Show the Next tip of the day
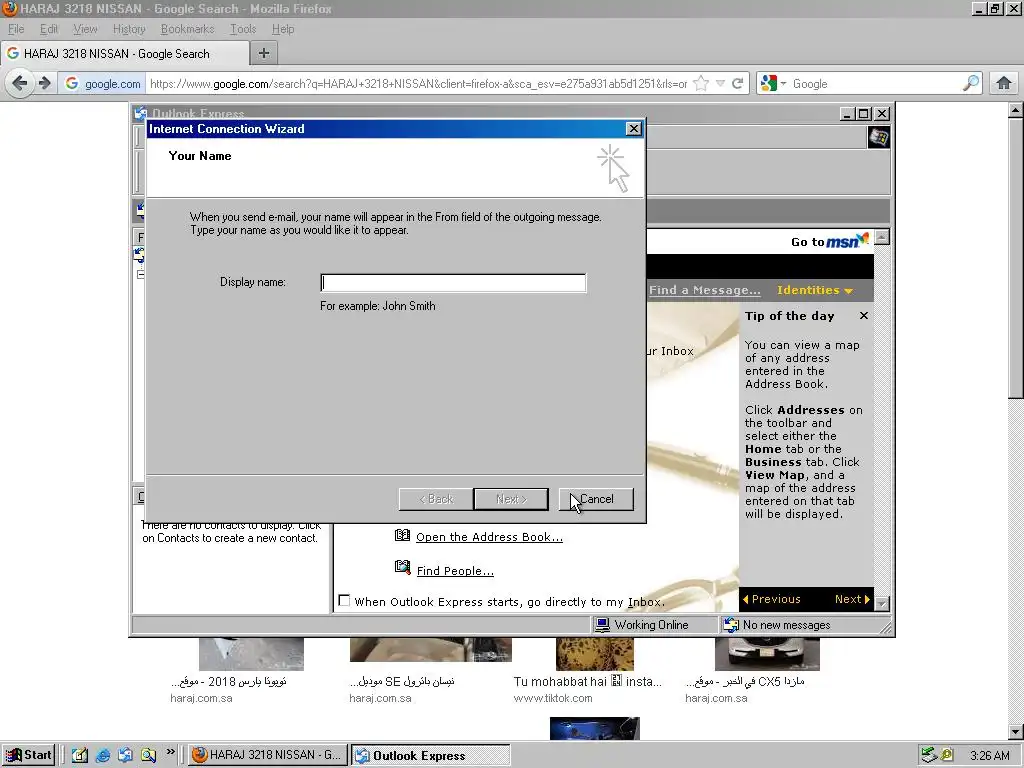Screen dimensions: 1024x768 [x=852, y=600]
